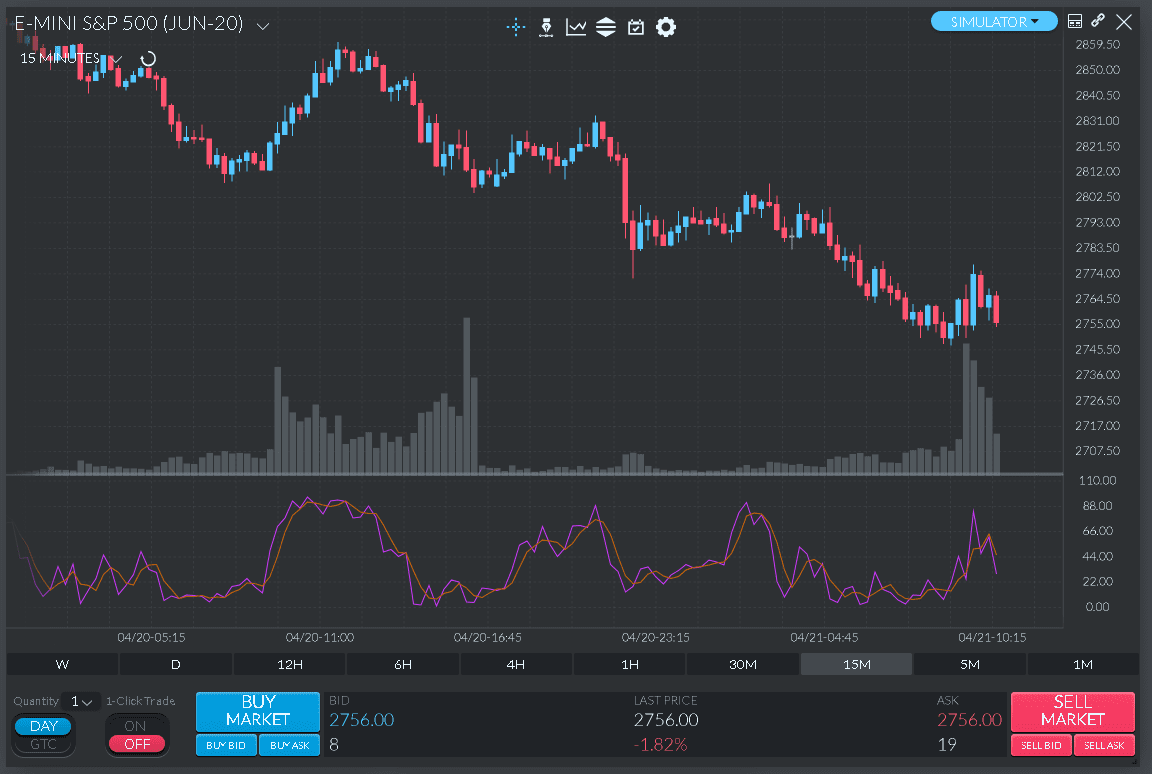Open the 15 MINUTES timeframe dropdown
The image size is (1152, 774).
click(117, 59)
